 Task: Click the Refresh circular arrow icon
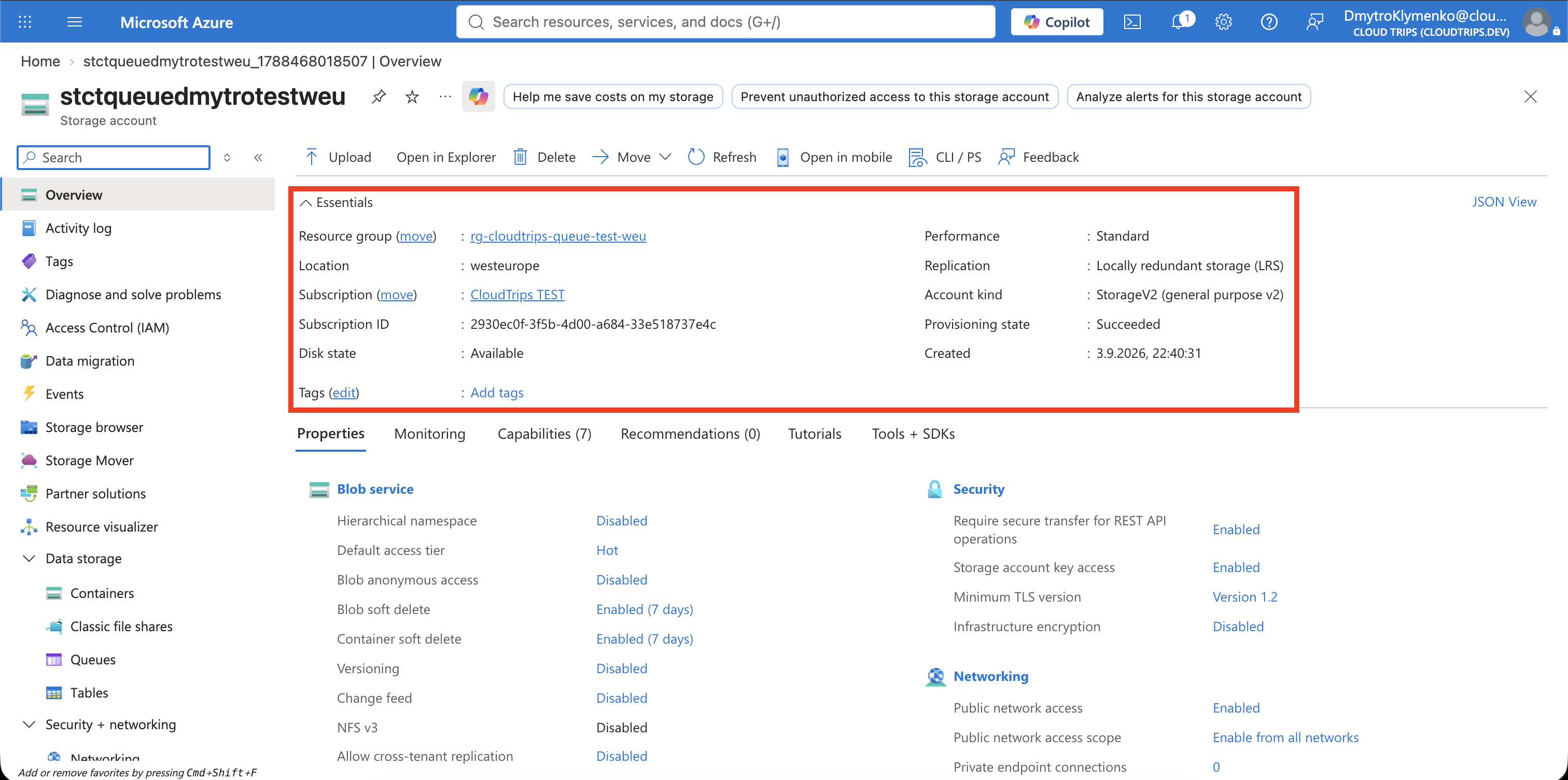point(696,157)
